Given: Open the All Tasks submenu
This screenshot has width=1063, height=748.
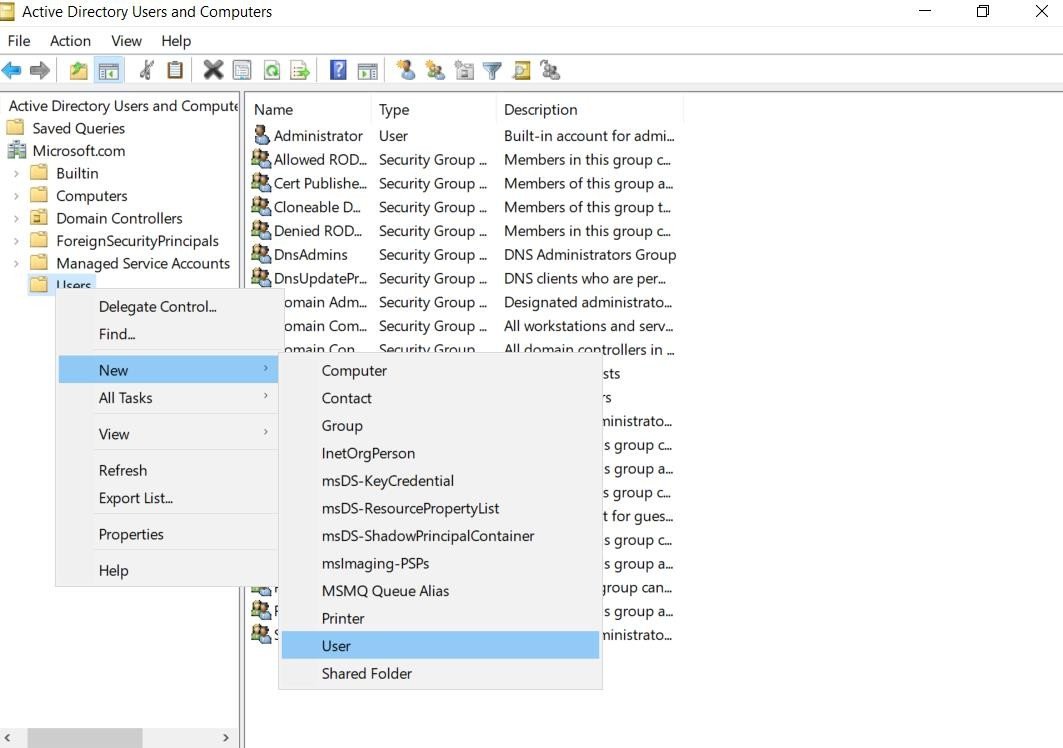Looking at the screenshot, I should [167, 397].
